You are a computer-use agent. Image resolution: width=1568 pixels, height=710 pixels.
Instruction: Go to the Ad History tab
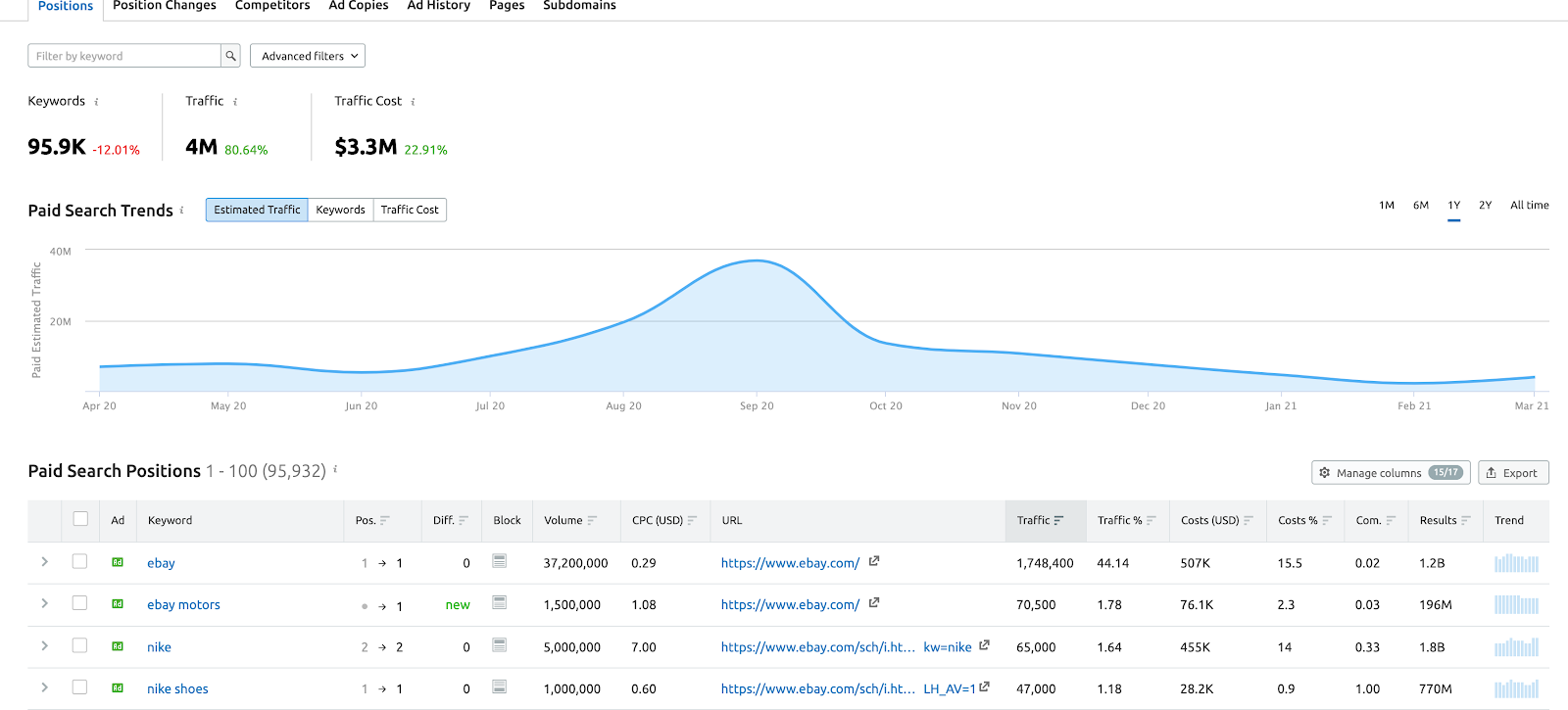click(439, 6)
